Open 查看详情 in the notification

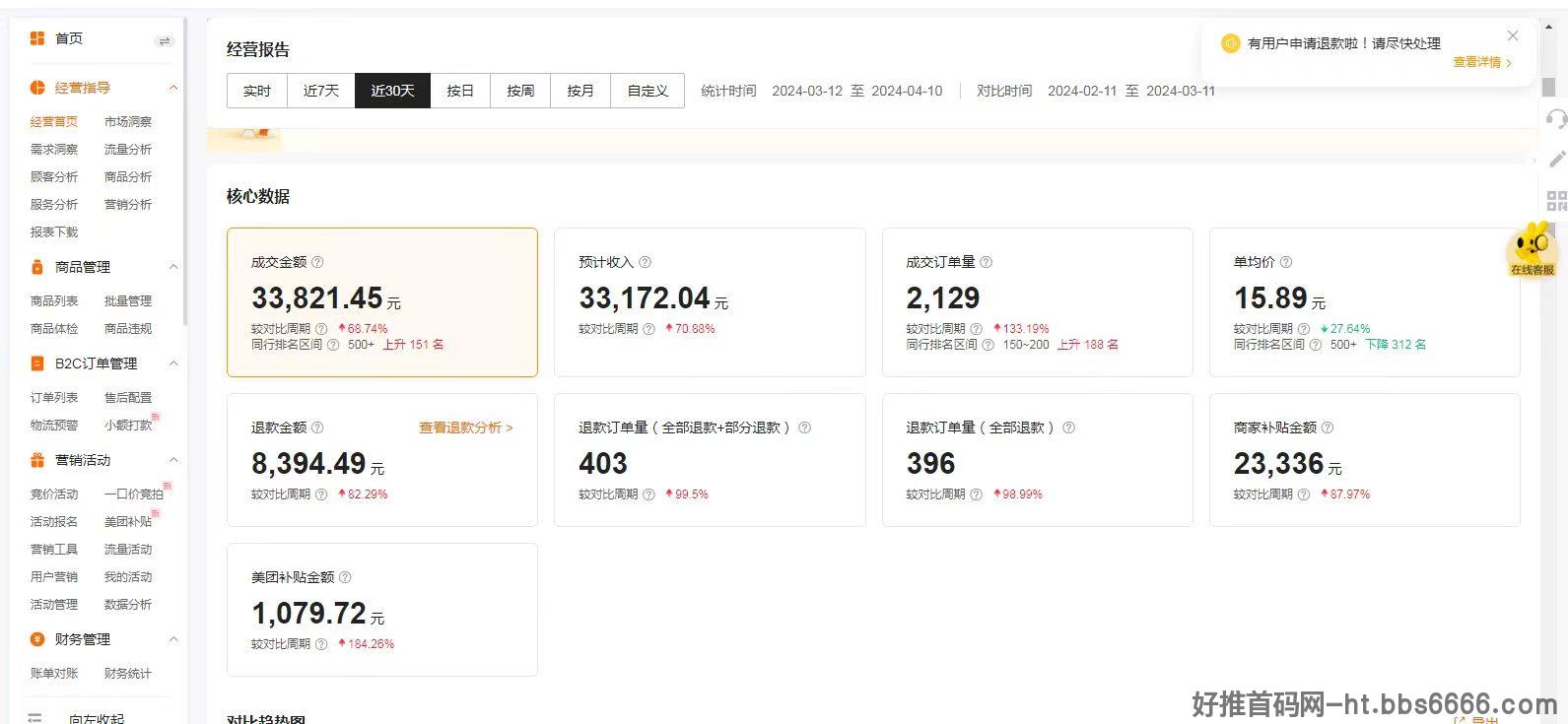1482,62
